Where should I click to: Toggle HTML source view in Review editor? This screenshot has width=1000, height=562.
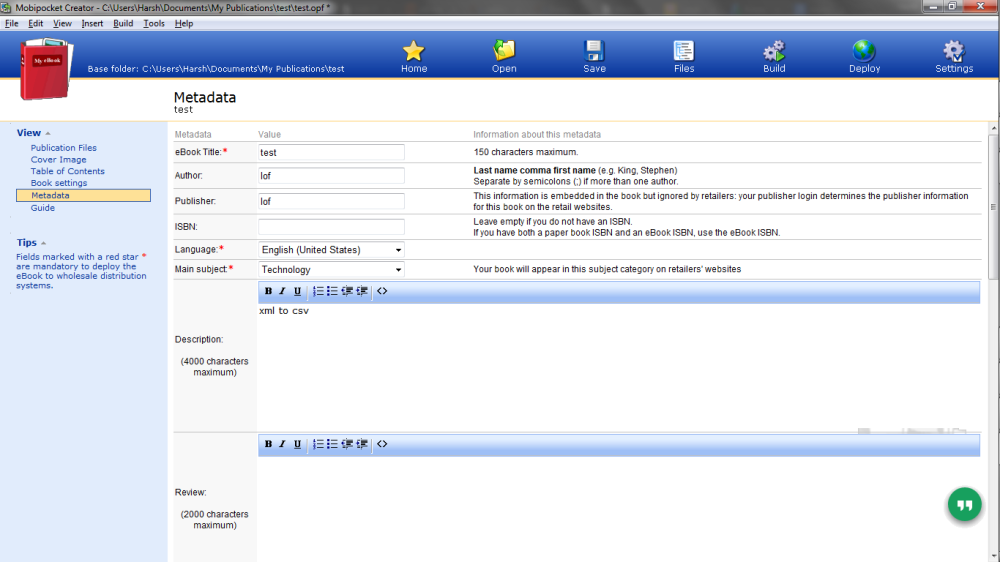coord(382,444)
